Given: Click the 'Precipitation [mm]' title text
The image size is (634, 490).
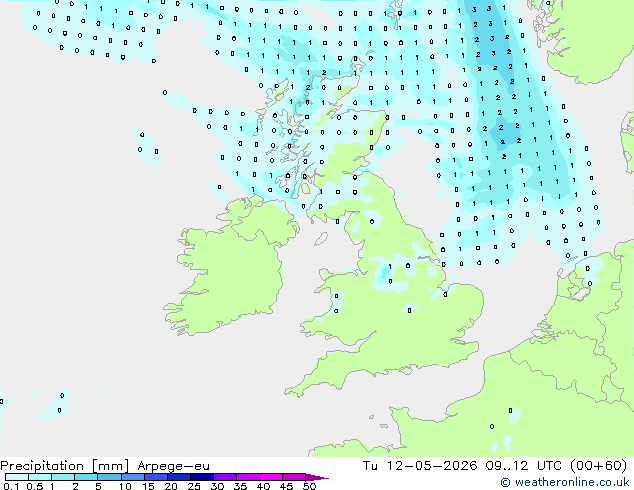Looking at the screenshot, I should (65, 466).
